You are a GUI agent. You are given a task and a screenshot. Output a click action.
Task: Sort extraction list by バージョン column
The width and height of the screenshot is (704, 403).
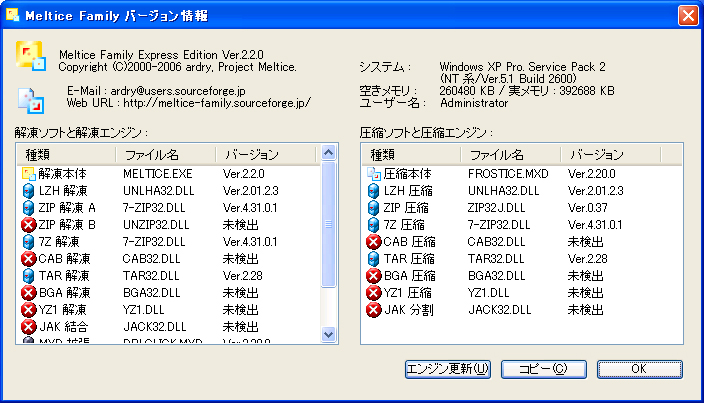pyautogui.click(x=266, y=155)
